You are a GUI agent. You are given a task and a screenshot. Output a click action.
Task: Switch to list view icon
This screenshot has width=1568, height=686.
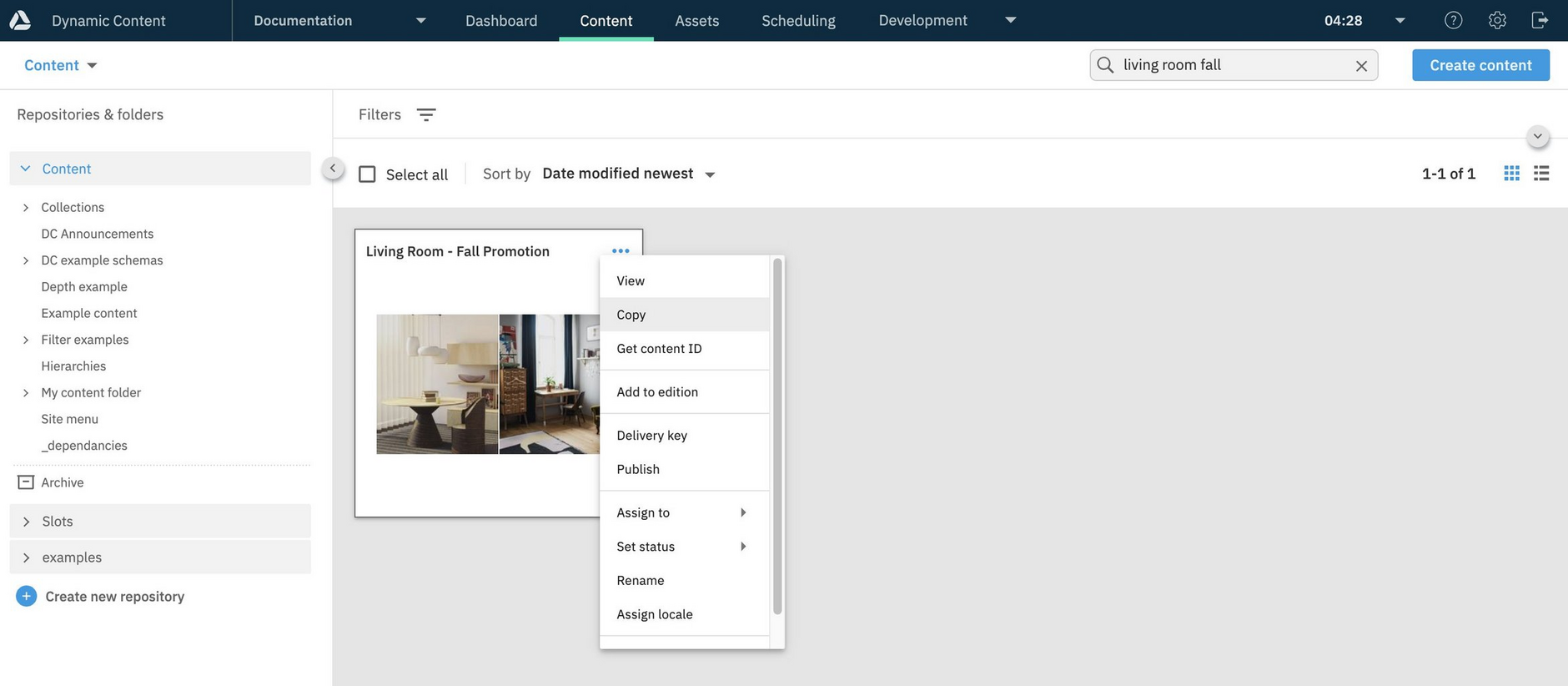click(1541, 173)
